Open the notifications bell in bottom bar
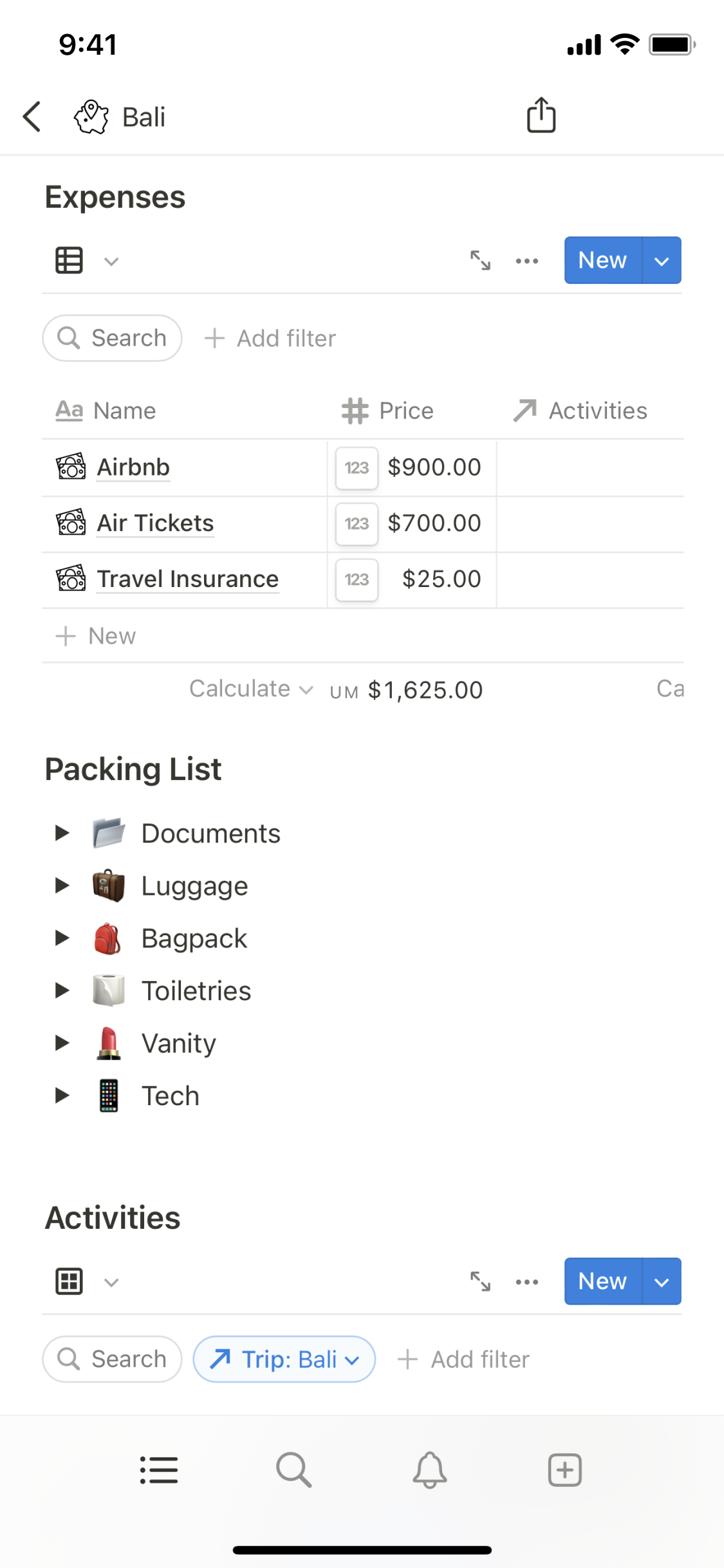 (429, 1470)
